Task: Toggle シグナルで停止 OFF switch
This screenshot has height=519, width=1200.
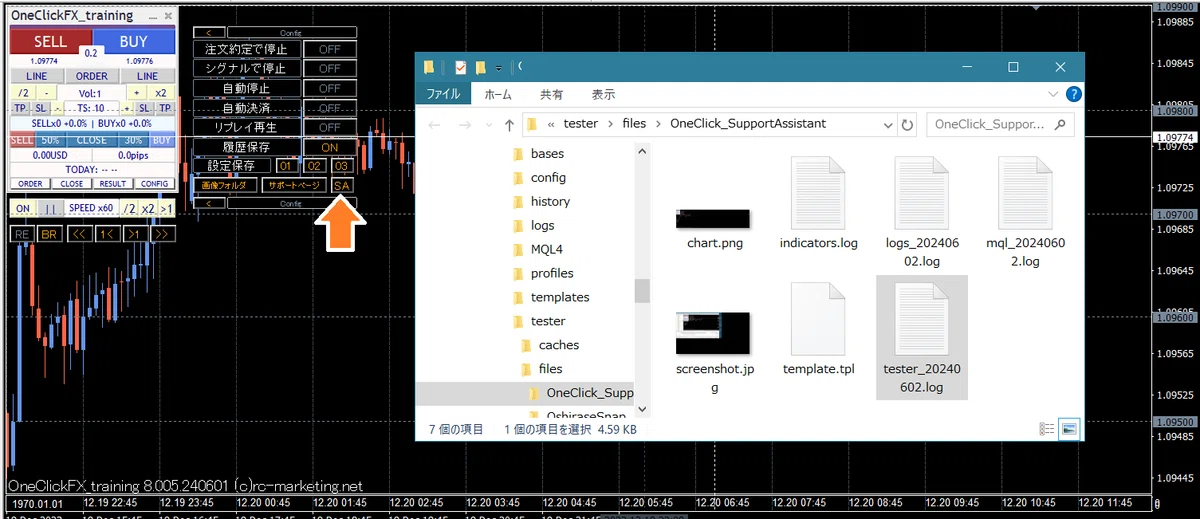Action: coord(329,68)
